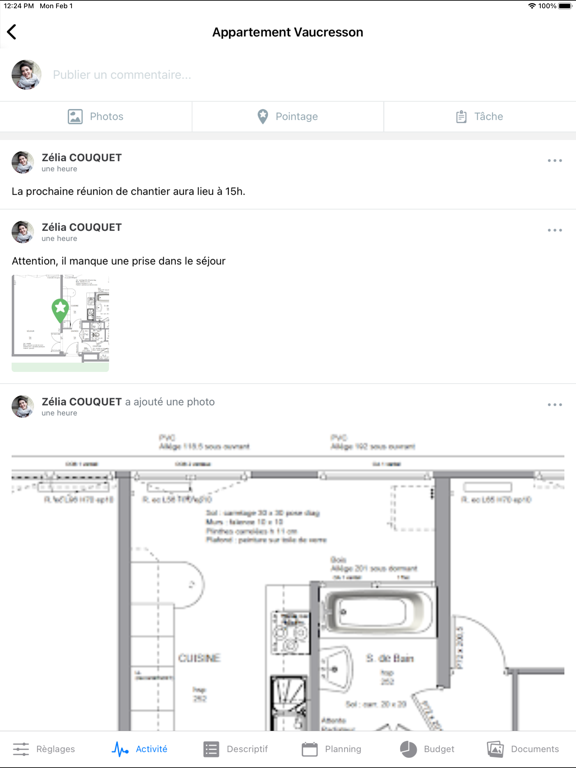
Task: Tap the Tâche clipboard icon
Action: 461,117
